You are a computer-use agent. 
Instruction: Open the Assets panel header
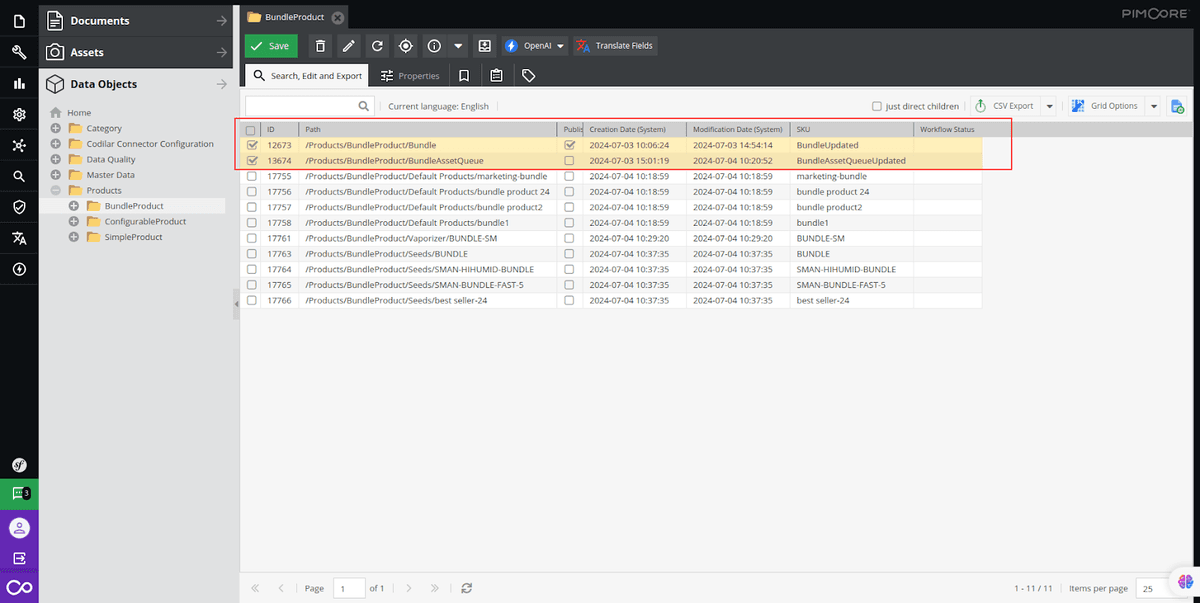click(136, 52)
